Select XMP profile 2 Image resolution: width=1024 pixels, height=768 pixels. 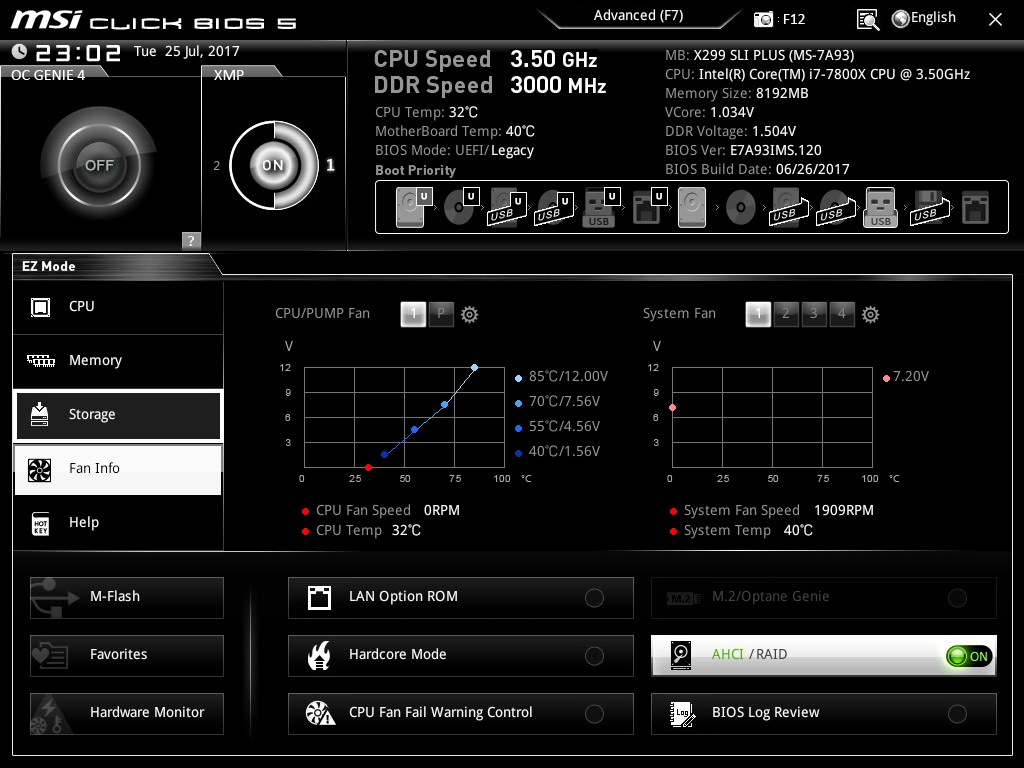click(x=217, y=166)
